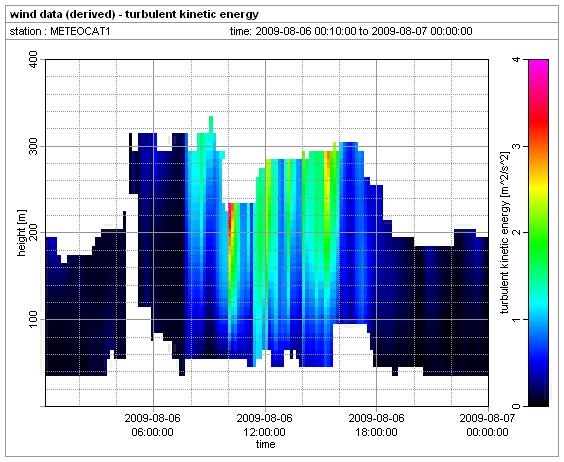Click the 'turbulent kinetic energy [m^2/s^2]' colorbar label
The image size is (564, 462).
click(506, 233)
